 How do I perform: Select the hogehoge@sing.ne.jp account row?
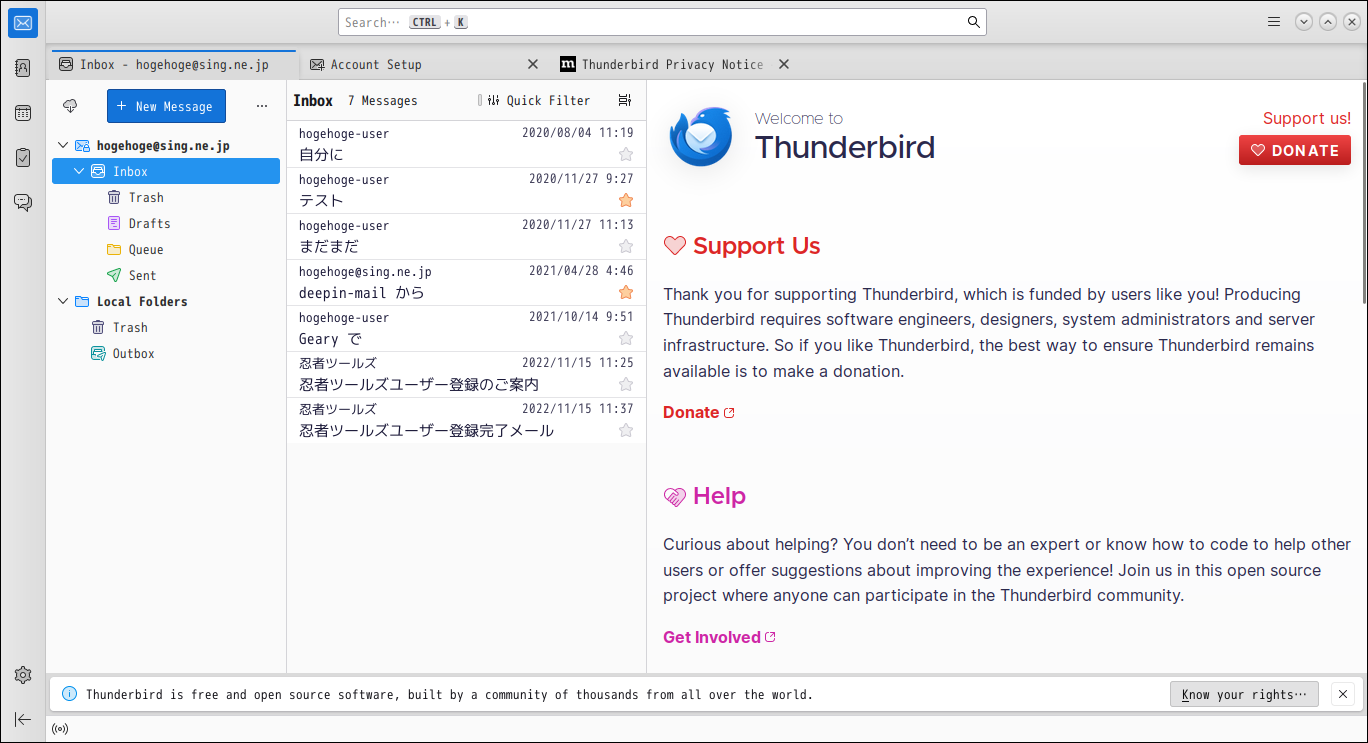(x=166, y=146)
